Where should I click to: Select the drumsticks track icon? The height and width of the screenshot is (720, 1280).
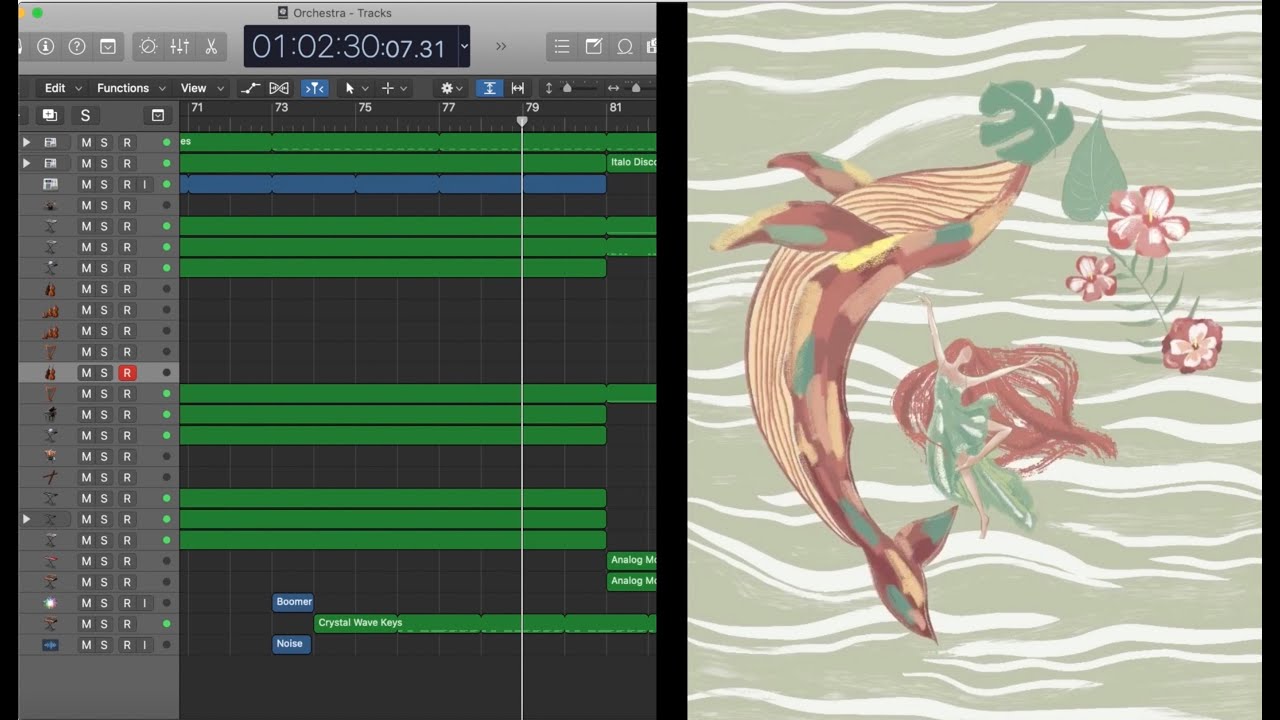[50, 477]
